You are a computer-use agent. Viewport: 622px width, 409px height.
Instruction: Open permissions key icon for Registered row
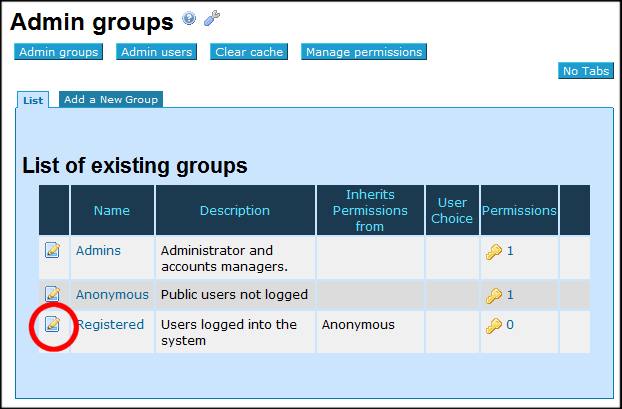pyautogui.click(x=493, y=325)
